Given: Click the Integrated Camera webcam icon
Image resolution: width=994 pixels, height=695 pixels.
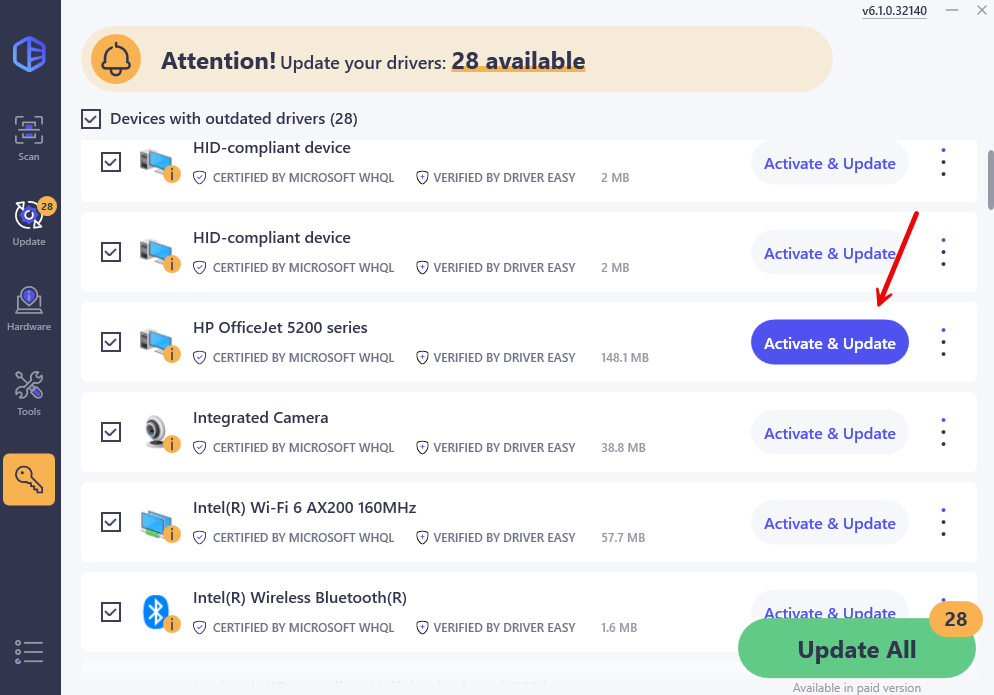Looking at the screenshot, I should pos(157,432).
